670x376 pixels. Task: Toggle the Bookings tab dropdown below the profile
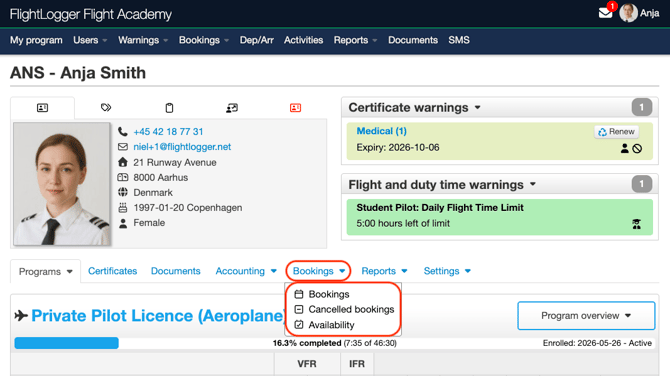(319, 271)
